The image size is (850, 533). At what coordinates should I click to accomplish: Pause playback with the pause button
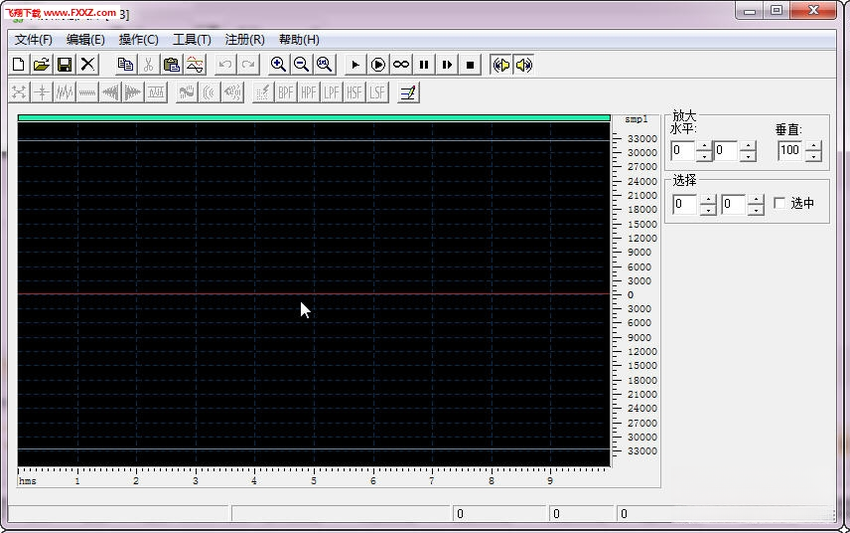click(x=424, y=65)
